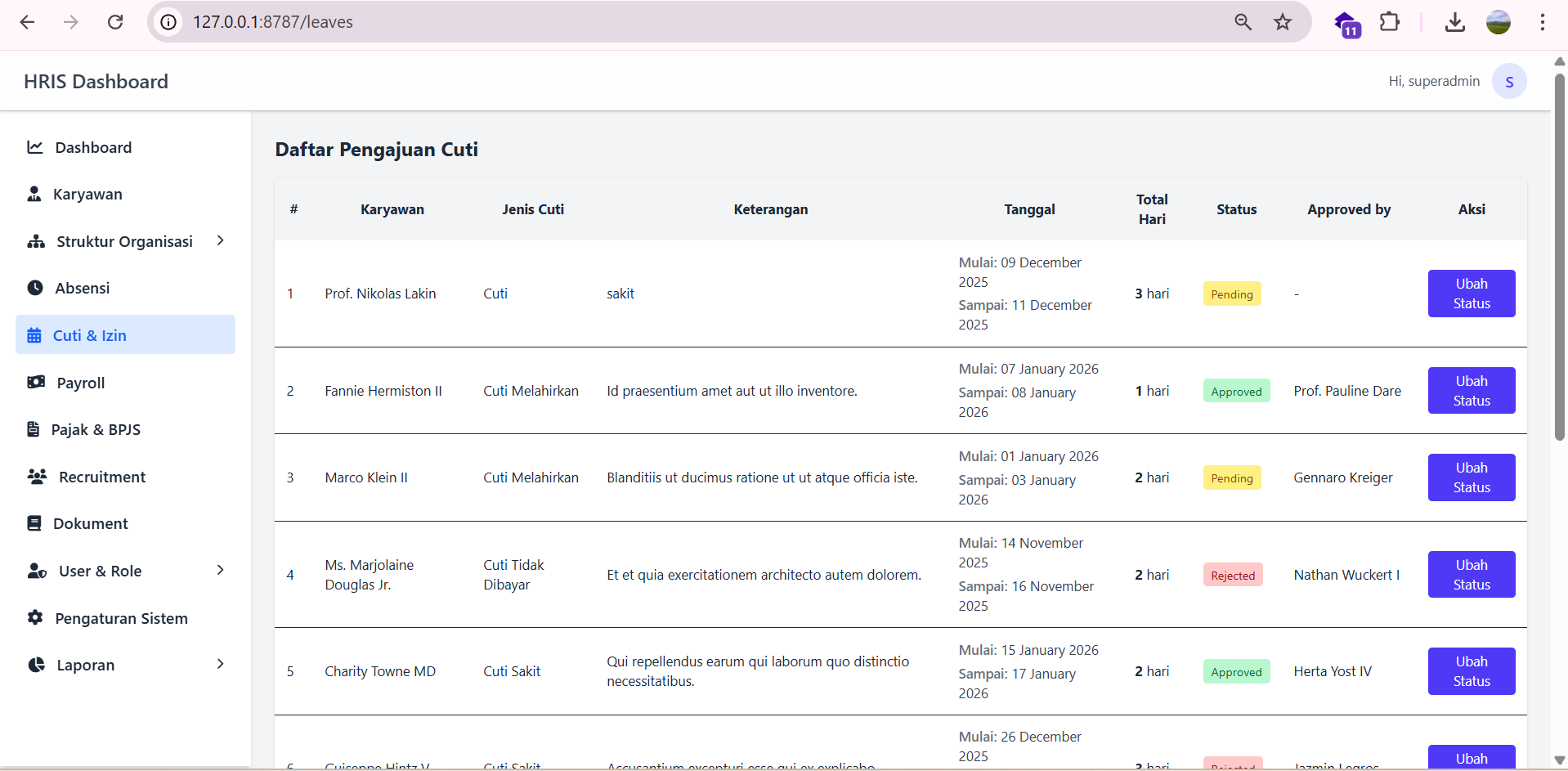
Task: Click the Dokumen book icon
Action: point(34,523)
